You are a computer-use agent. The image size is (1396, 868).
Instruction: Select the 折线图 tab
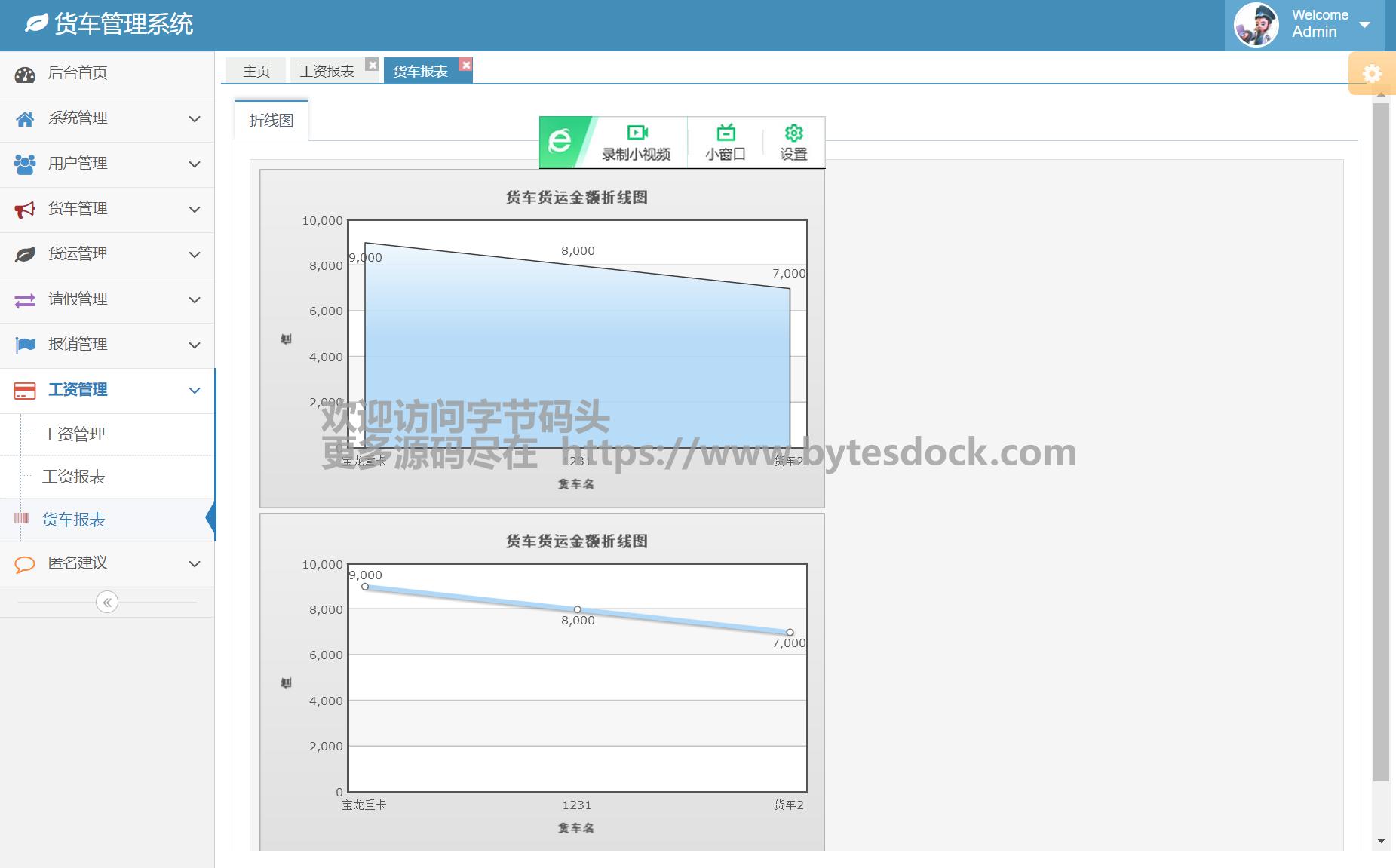point(272,121)
